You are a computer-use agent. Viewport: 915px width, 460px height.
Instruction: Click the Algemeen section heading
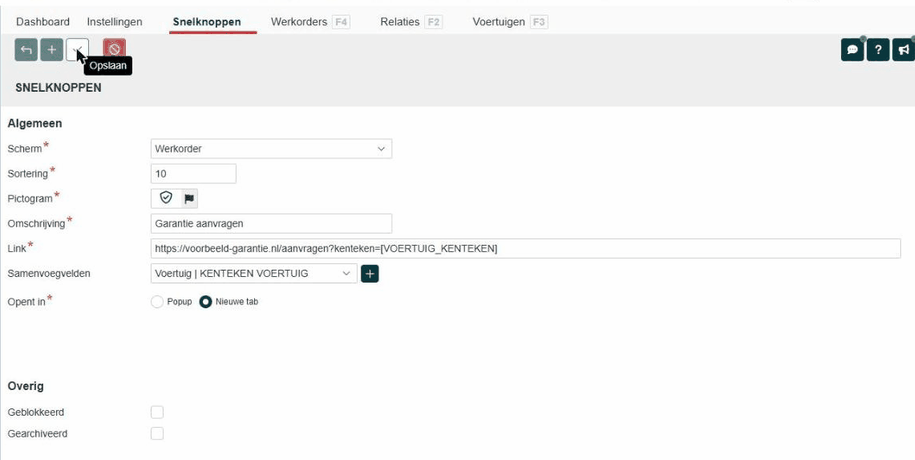(x=35, y=124)
